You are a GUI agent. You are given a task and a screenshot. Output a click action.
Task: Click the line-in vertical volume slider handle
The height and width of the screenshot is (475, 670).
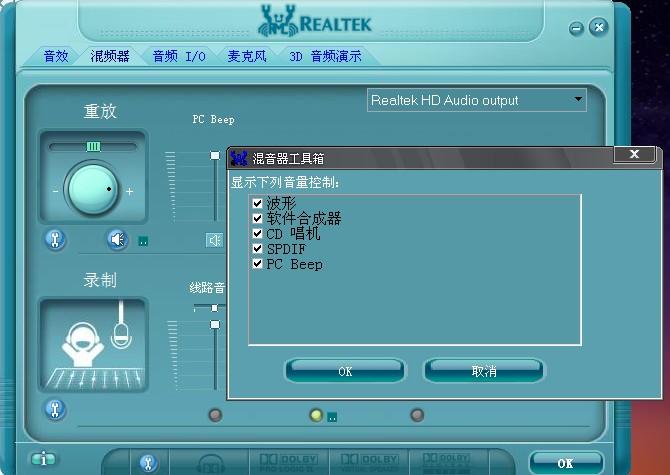click(x=215, y=325)
